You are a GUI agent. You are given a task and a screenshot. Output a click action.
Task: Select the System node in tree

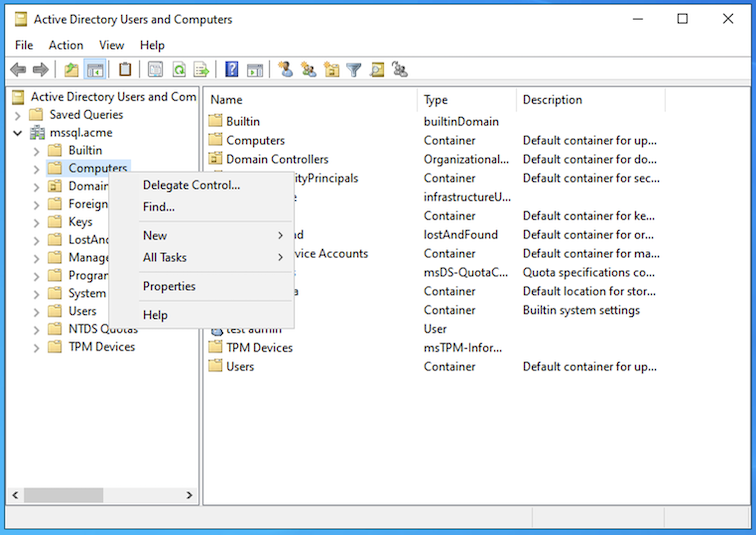click(x=87, y=294)
